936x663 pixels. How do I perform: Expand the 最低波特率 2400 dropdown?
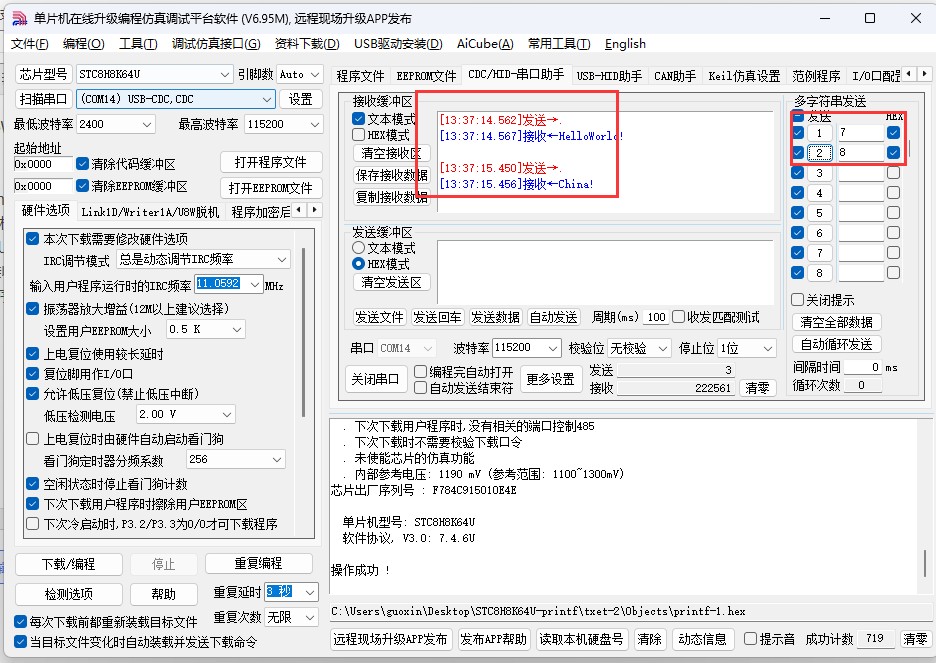[x=147, y=124]
